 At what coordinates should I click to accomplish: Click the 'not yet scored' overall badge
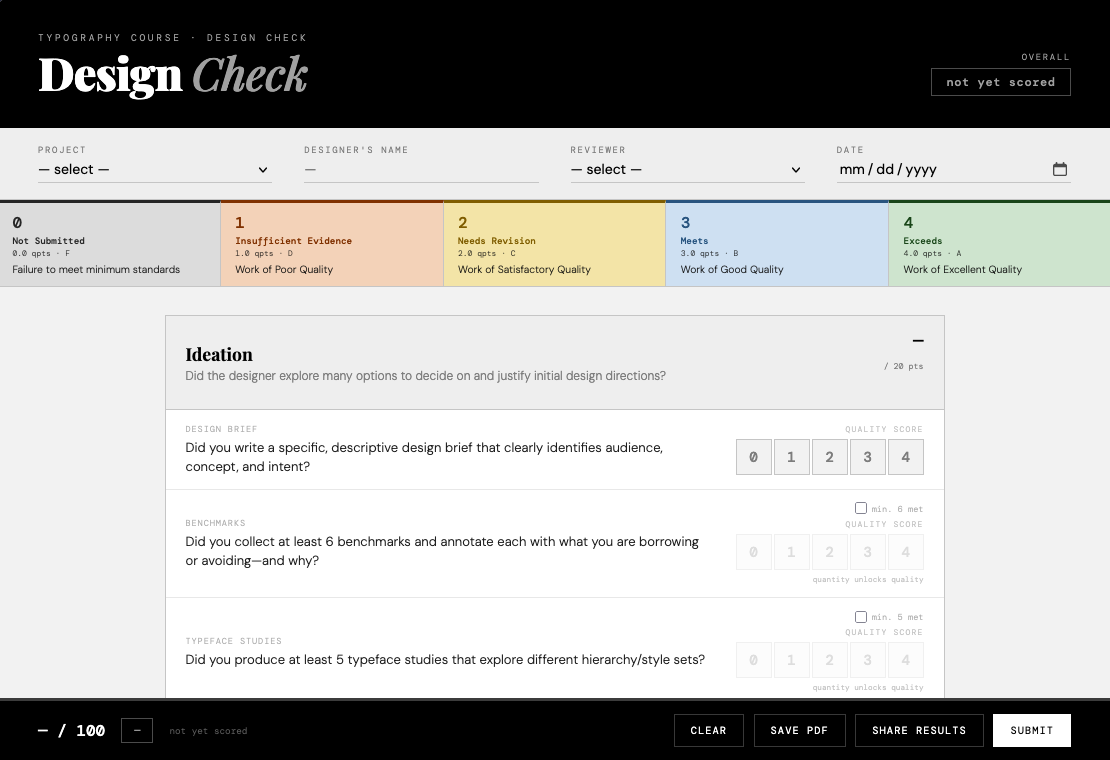click(1000, 82)
